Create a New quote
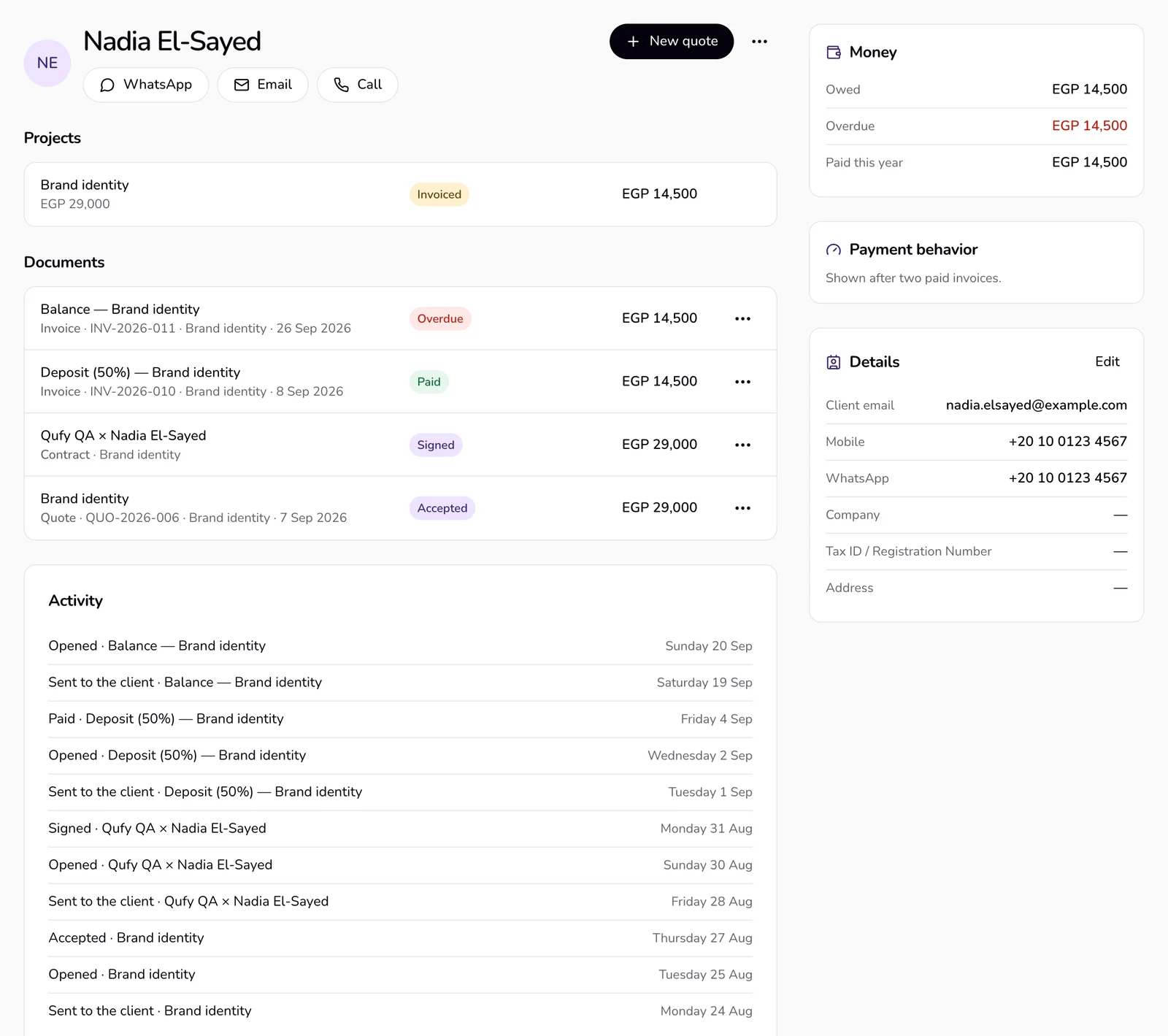Viewport: 1168px width, 1036px height. coord(672,42)
